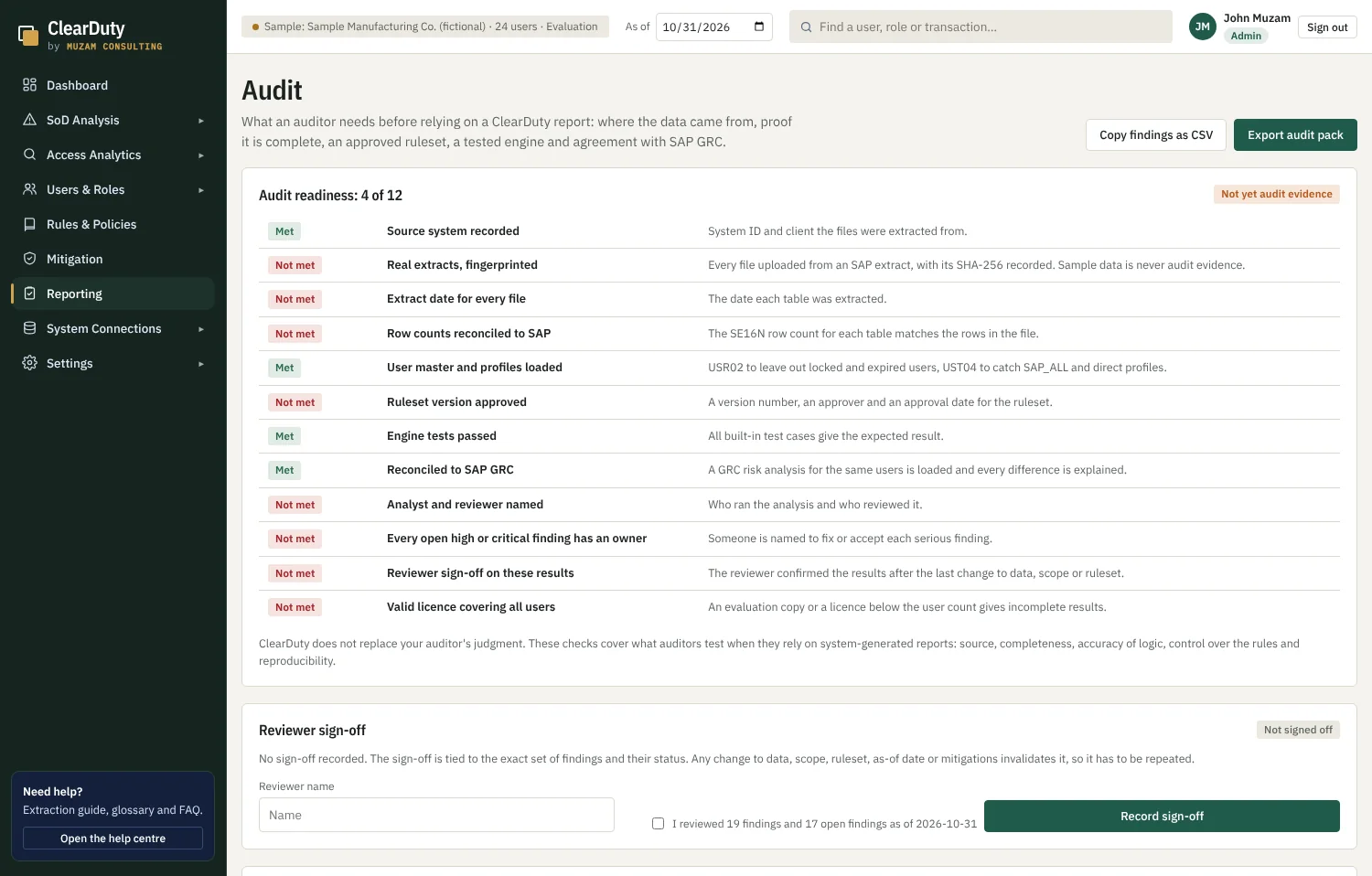Expand the Settings submenu arrow
1372x876 pixels.
click(201, 364)
